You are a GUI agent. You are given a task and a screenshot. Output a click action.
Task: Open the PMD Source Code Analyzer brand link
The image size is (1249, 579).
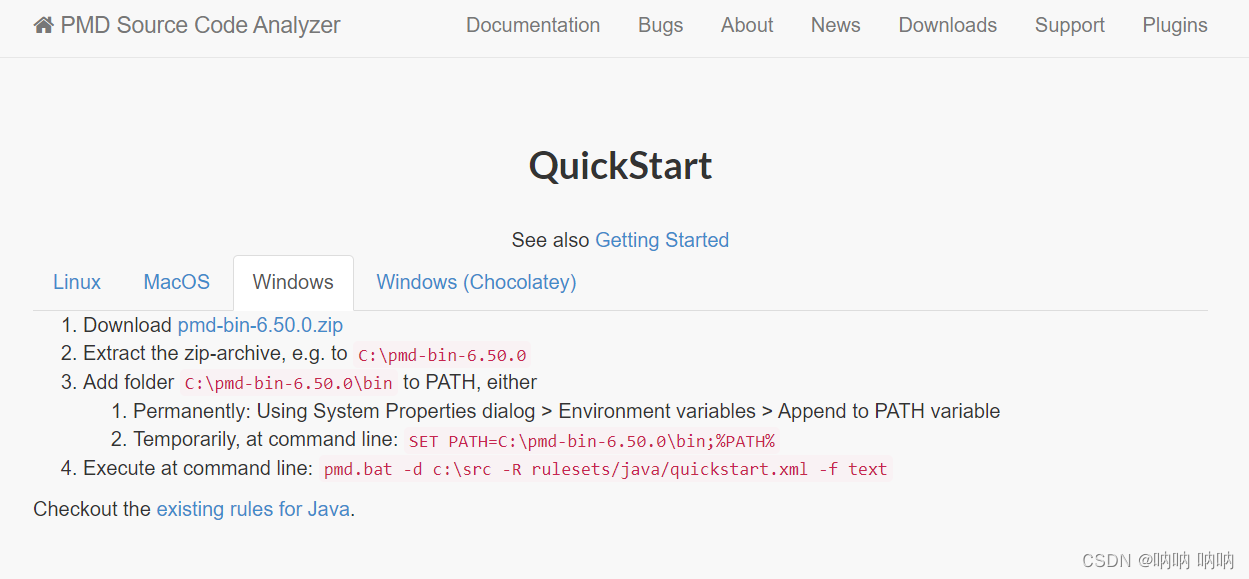click(187, 25)
